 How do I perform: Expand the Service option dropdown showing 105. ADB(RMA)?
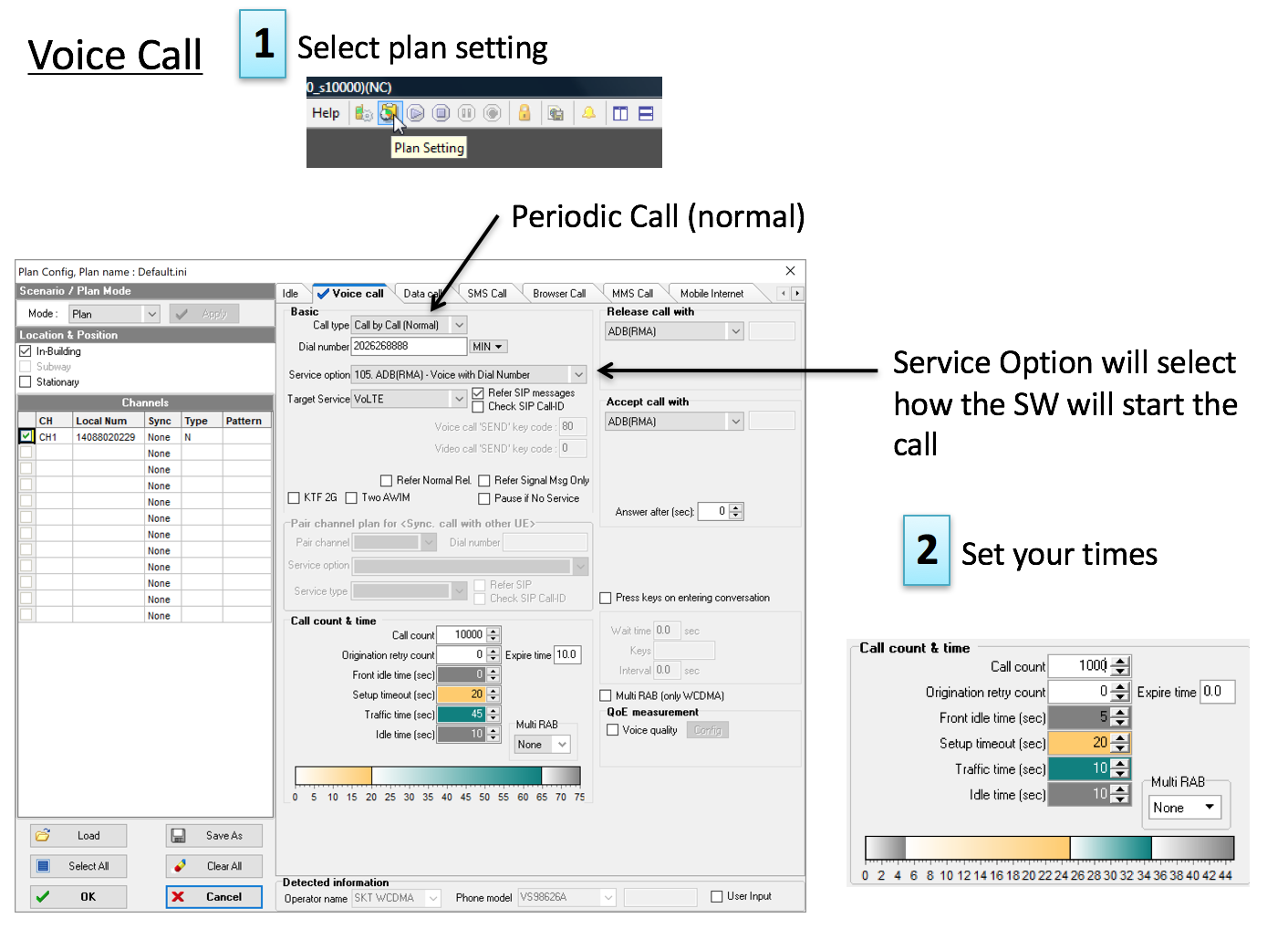[x=469, y=374]
